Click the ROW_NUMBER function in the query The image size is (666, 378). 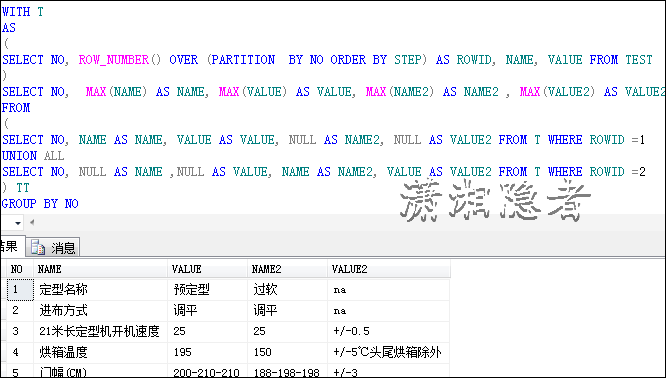tap(114, 60)
